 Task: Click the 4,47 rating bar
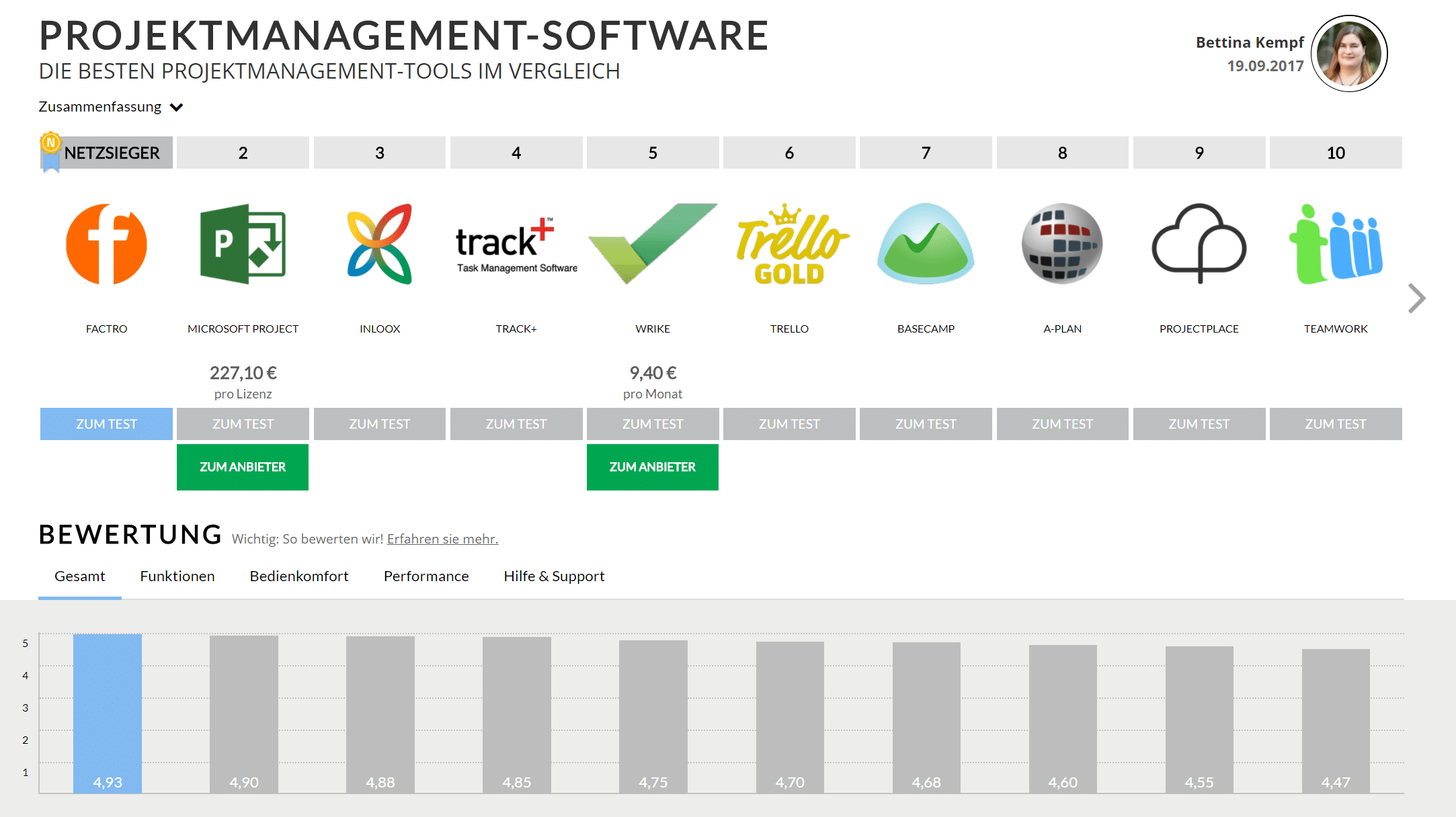1336,721
